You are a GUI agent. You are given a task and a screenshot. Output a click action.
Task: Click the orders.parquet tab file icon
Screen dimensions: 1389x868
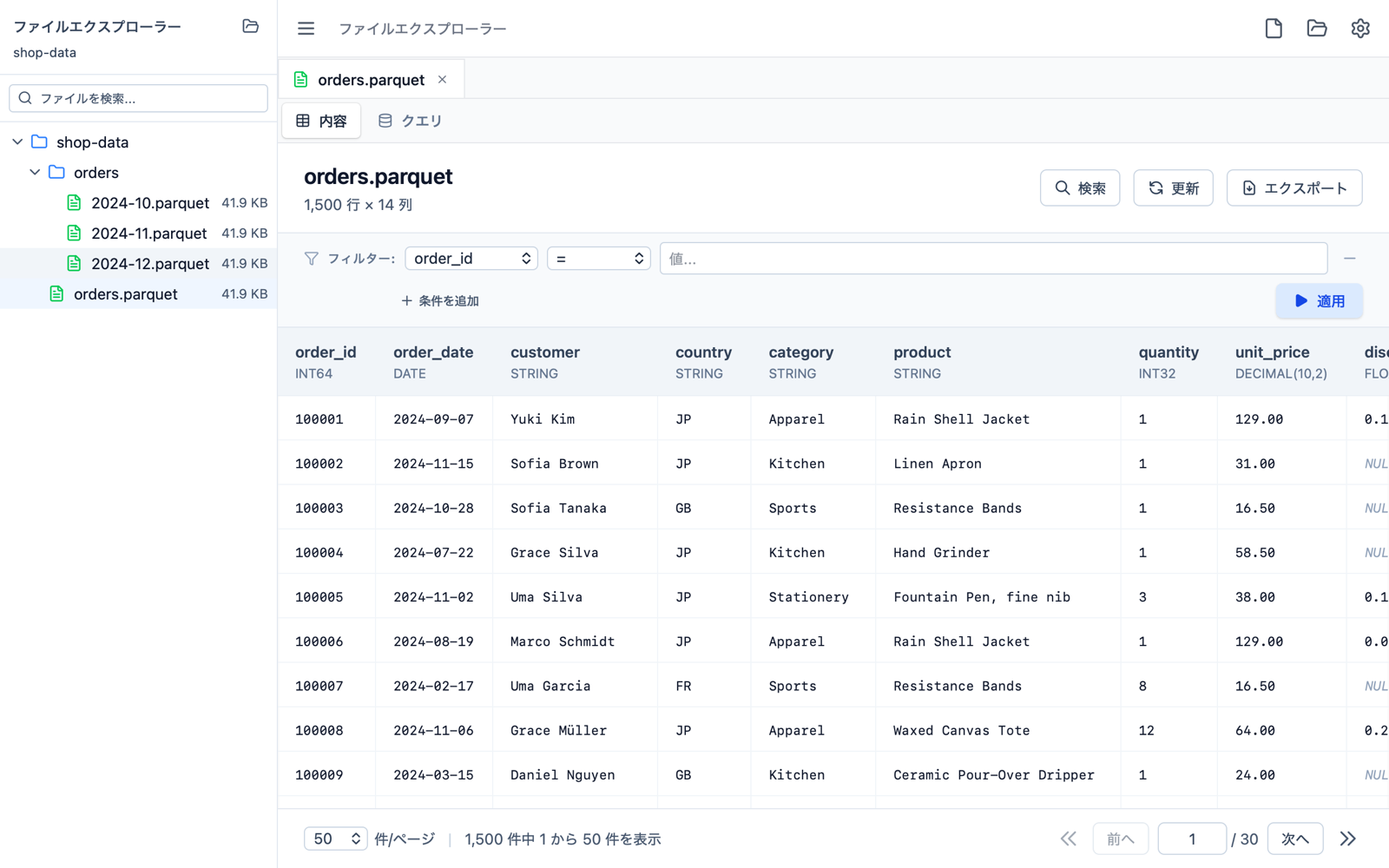pyautogui.click(x=300, y=80)
